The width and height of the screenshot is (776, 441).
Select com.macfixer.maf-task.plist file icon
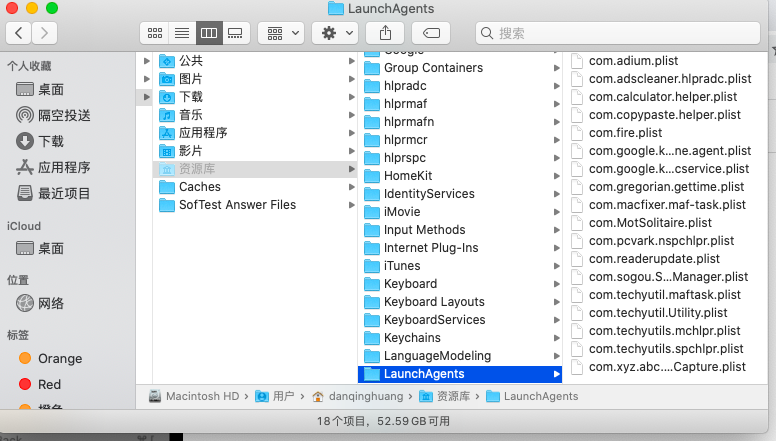coord(577,205)
